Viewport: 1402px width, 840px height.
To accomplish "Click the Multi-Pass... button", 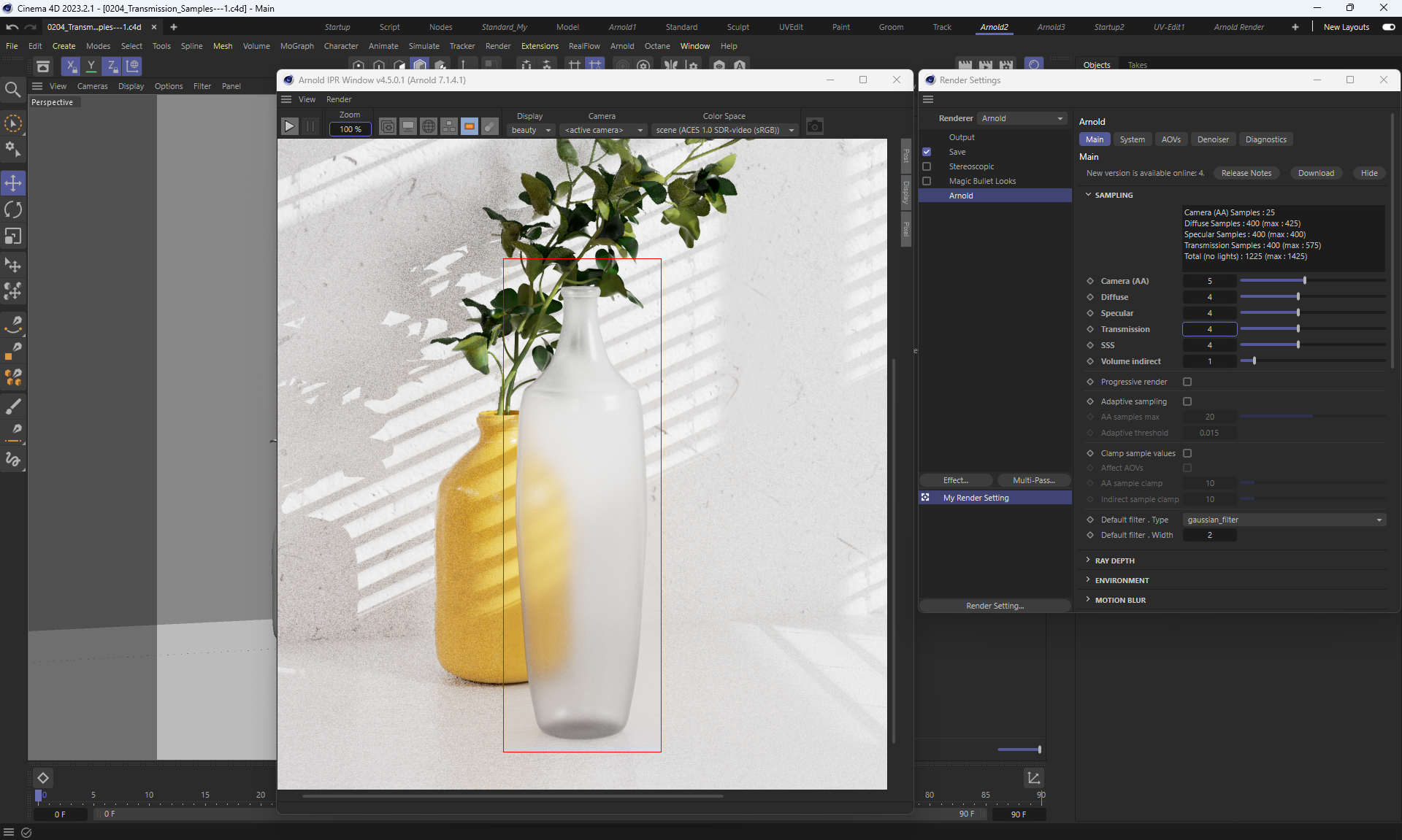I will click(1033, 480).
